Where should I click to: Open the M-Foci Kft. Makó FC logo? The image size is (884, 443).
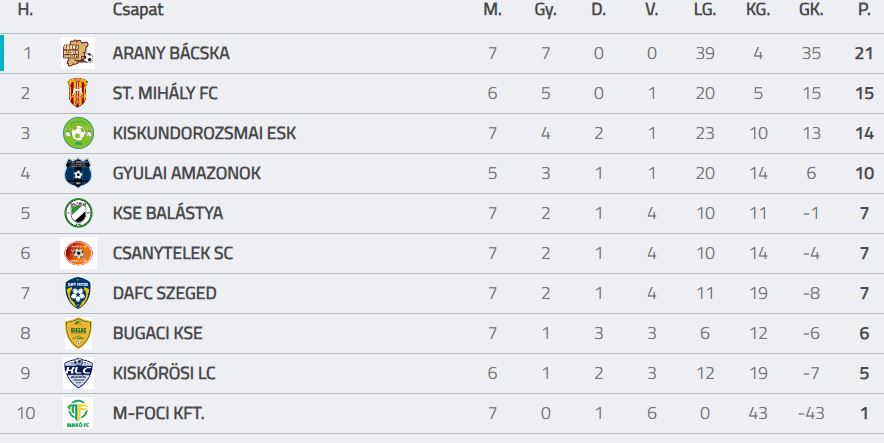tap(78, 413)
